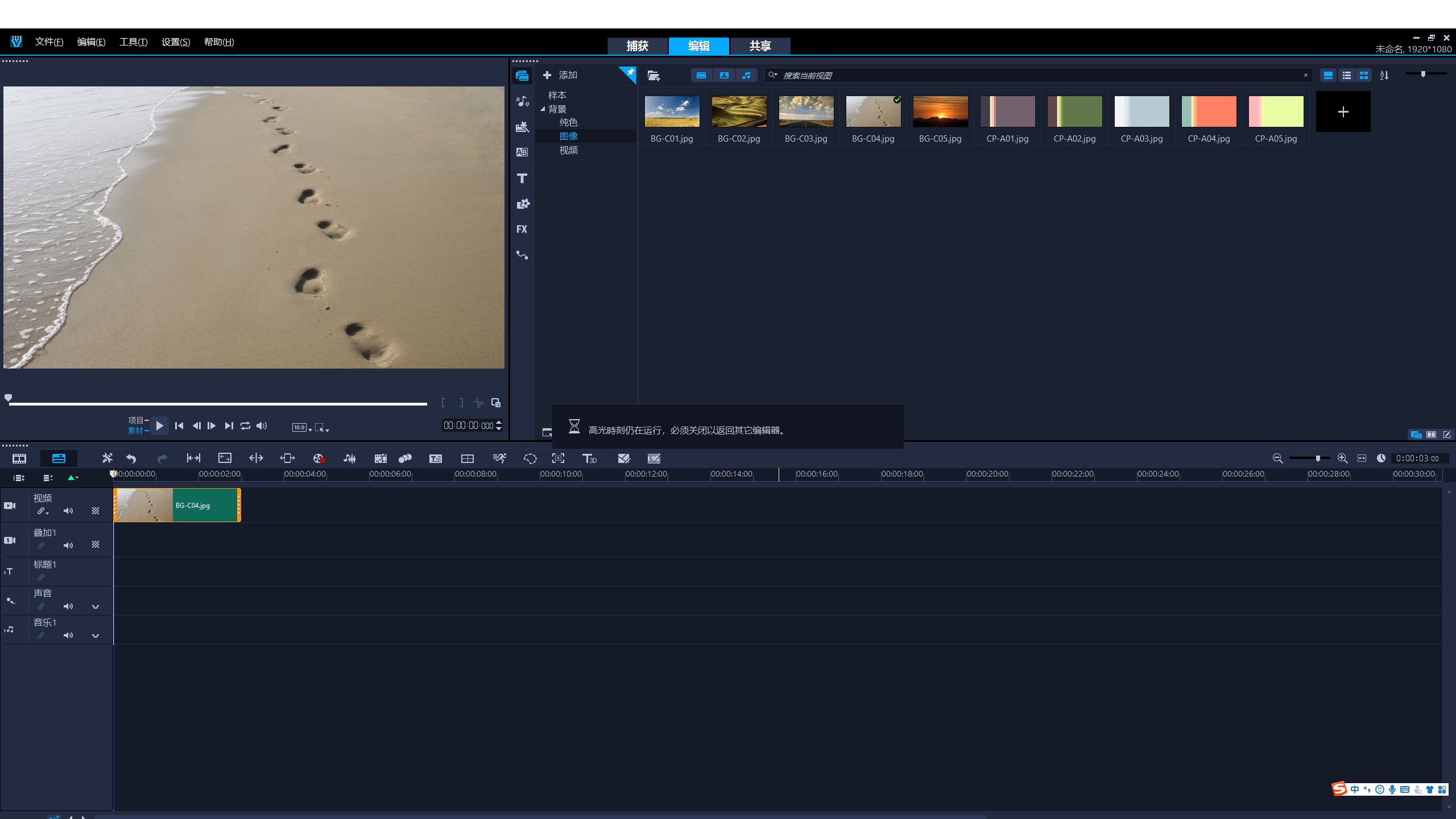The height and width of the screenshot is (819, 1456).
Task: Switch to Storyboard view in the timeline toolbar
Action: 19,458
